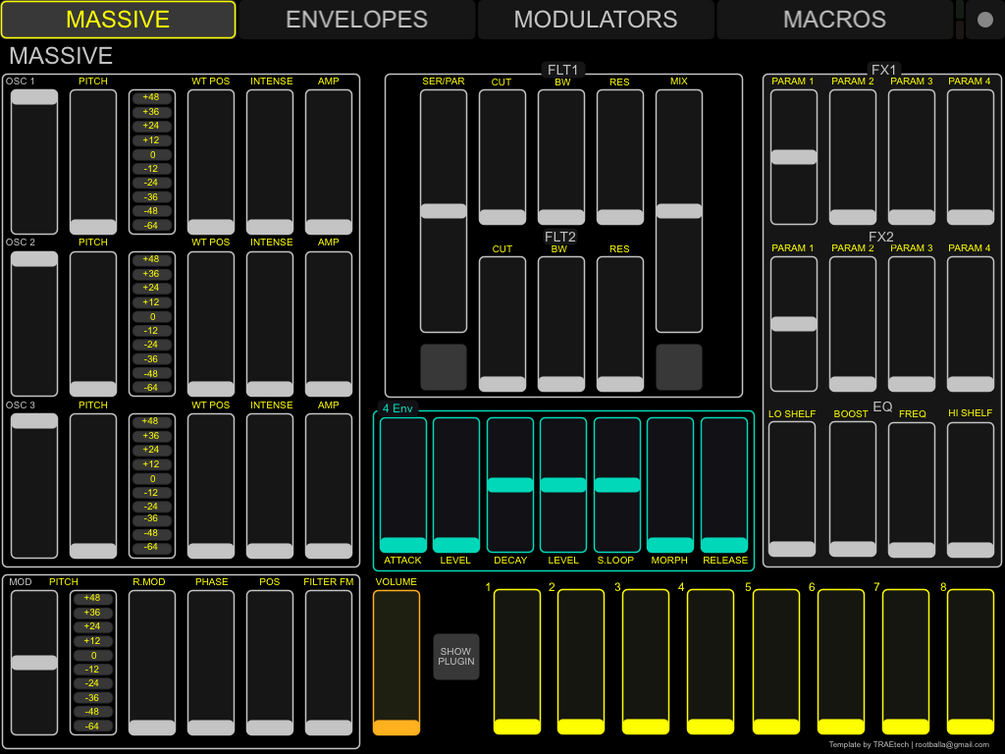Image resolution: width=1005 pixels, height=754 pixels.
Task: Click the FX1 PARAM 3 fader
Action: pos(911,157)
